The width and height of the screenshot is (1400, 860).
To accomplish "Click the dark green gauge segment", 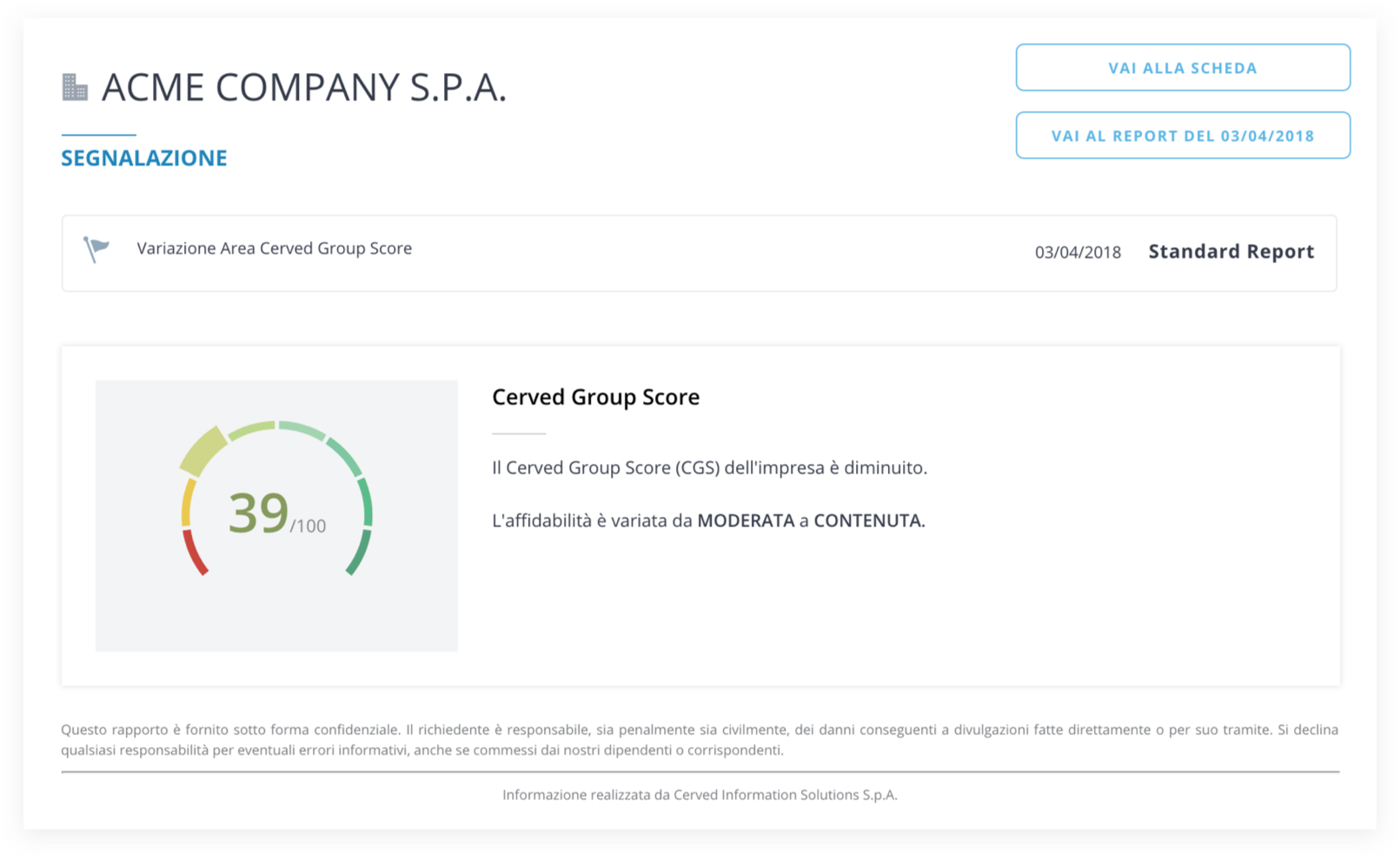I will tap(359, 552).
